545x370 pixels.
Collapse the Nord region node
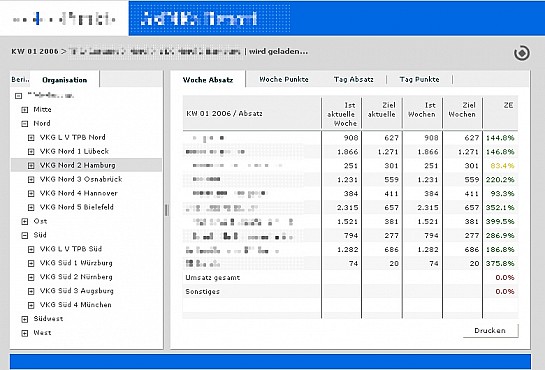click(25, 124)
